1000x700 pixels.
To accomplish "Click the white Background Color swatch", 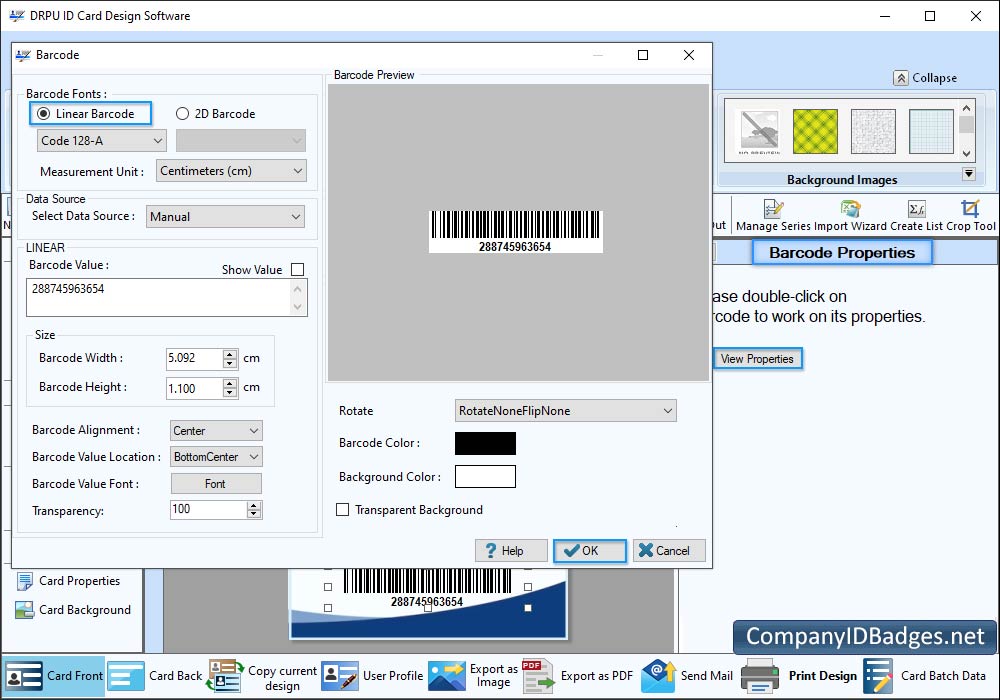I will coord(485,477).
